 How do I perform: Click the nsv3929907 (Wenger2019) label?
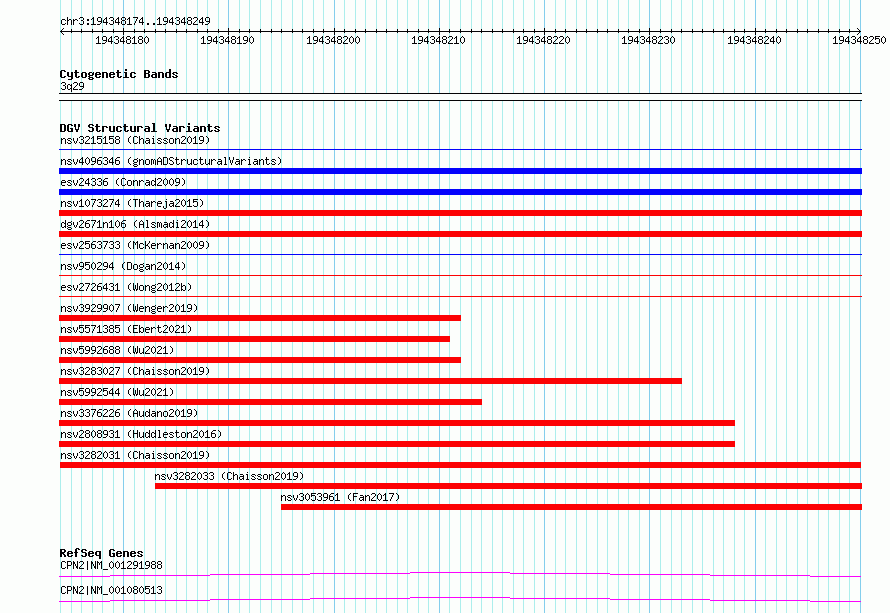pyautogui.click(x=129, y=308)
